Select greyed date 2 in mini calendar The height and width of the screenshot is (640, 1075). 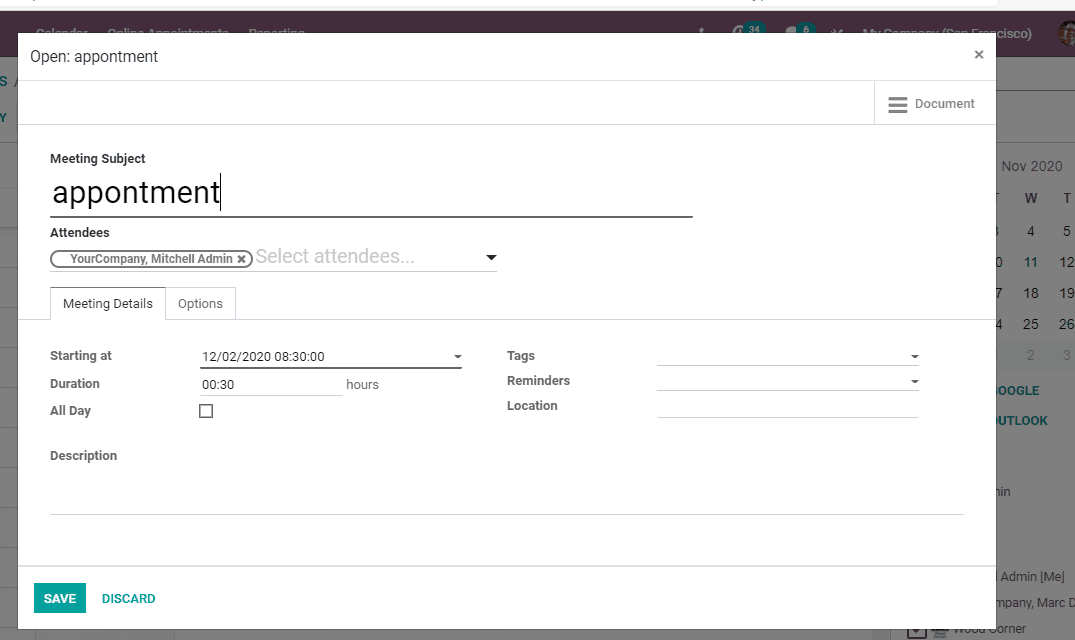coord(1030,355)
